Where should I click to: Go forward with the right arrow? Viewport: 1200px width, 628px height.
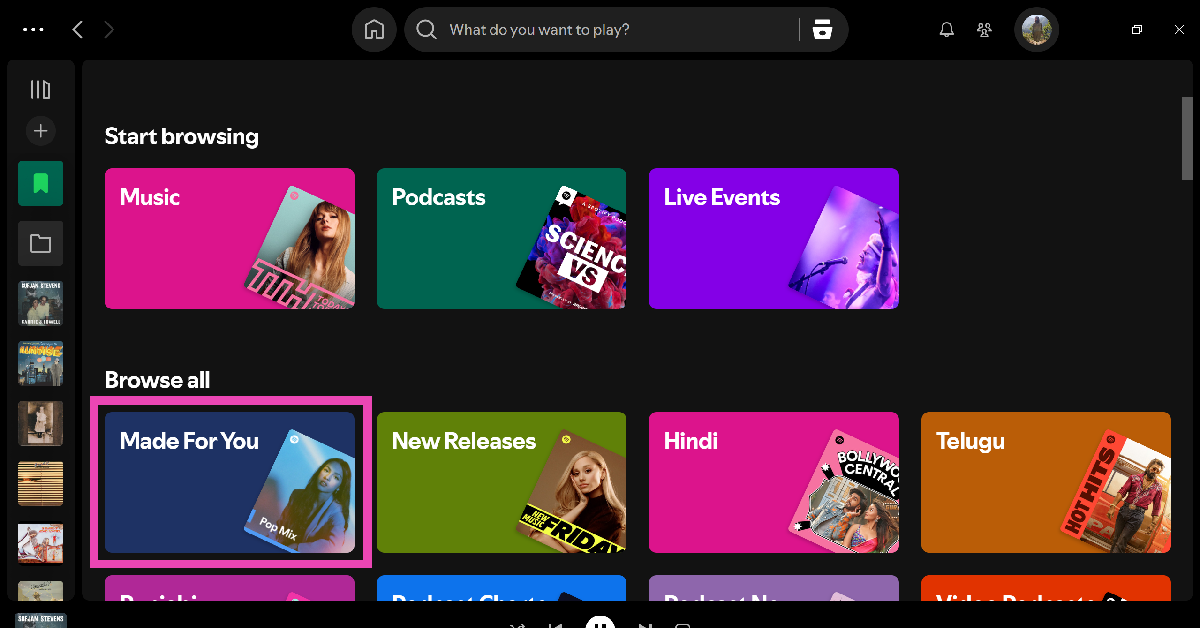click(109, 30)
